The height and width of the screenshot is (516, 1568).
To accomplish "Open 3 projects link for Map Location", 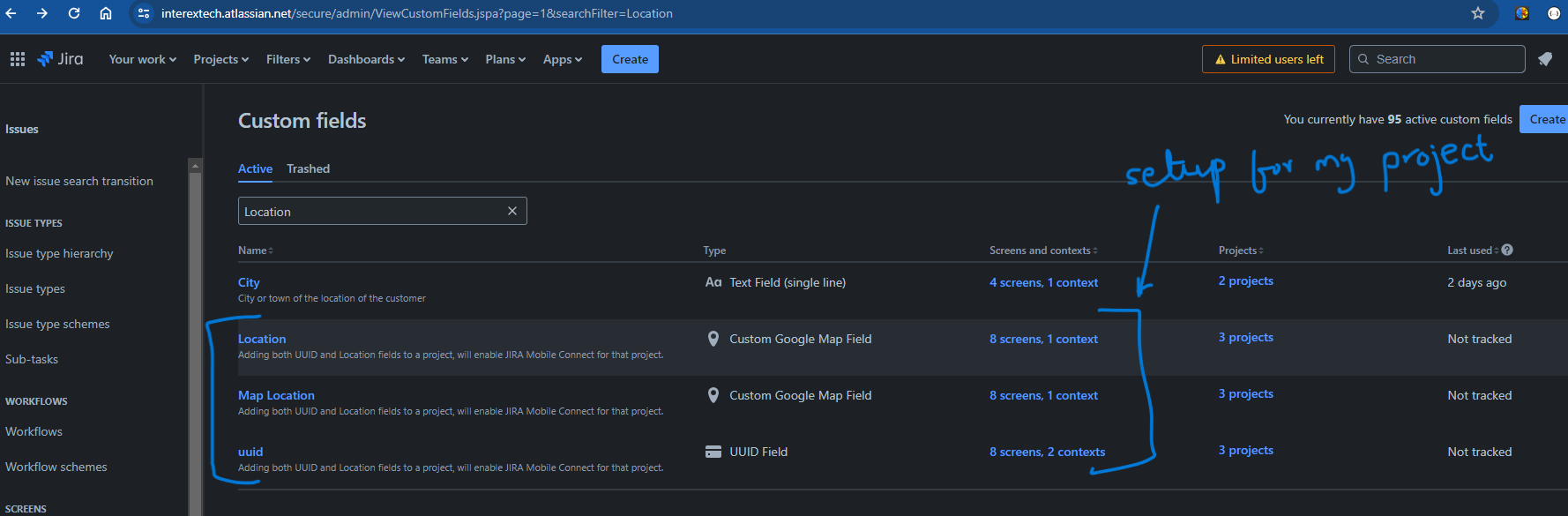I will (x=1245, y=393).
